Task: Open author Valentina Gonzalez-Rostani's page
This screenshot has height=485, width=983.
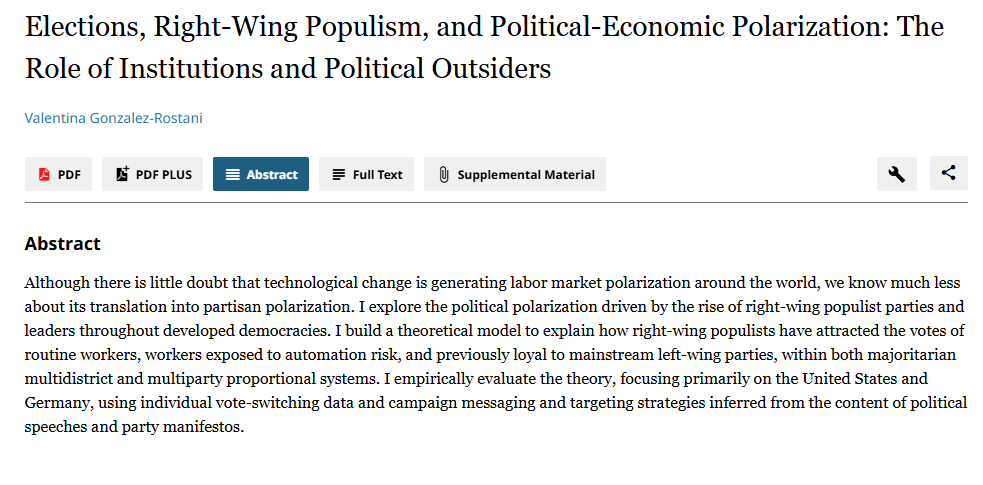Action: pyautogui.click(x=113, y=118)
